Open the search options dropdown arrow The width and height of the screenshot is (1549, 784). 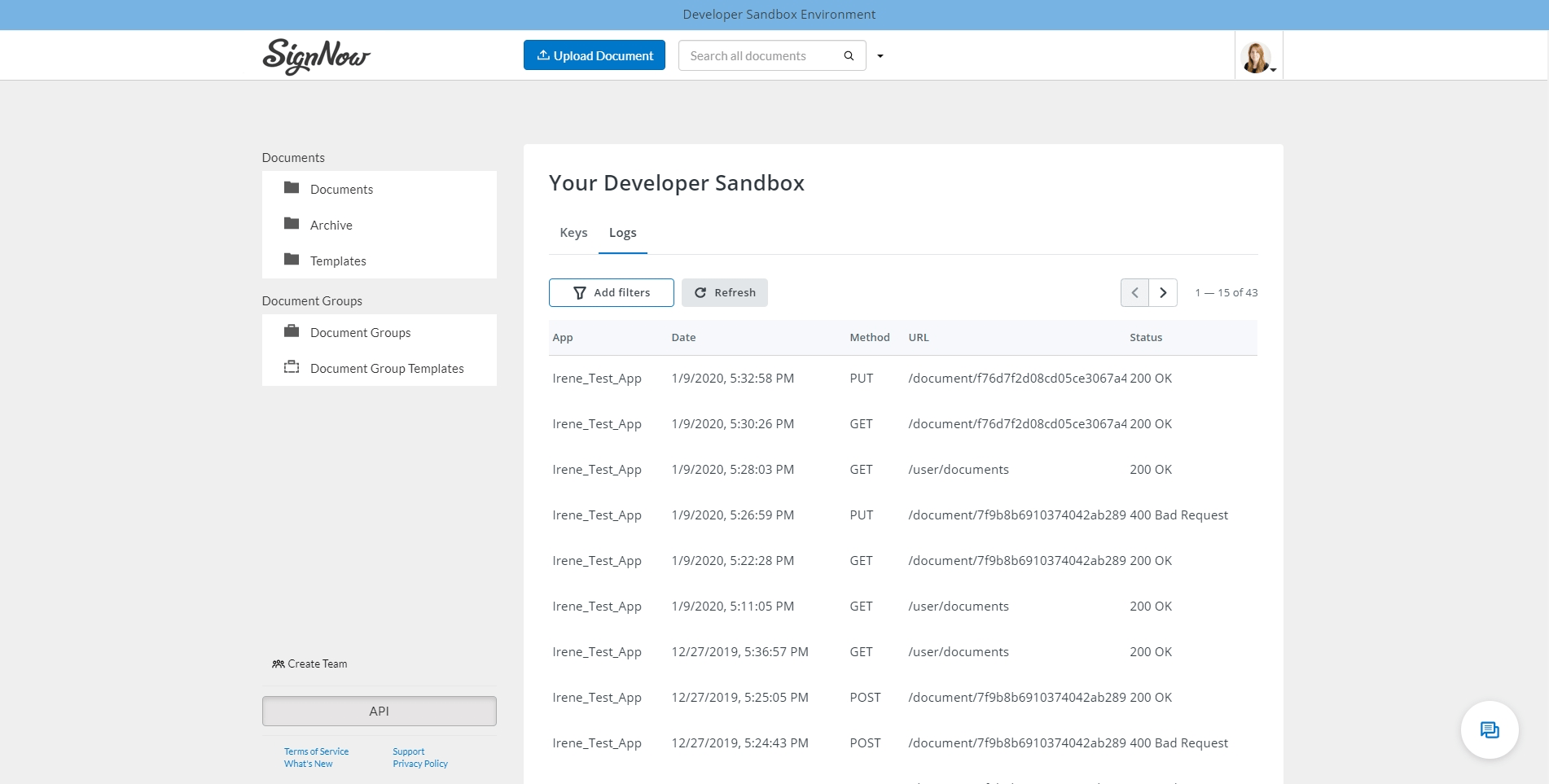tap(880, 56)
